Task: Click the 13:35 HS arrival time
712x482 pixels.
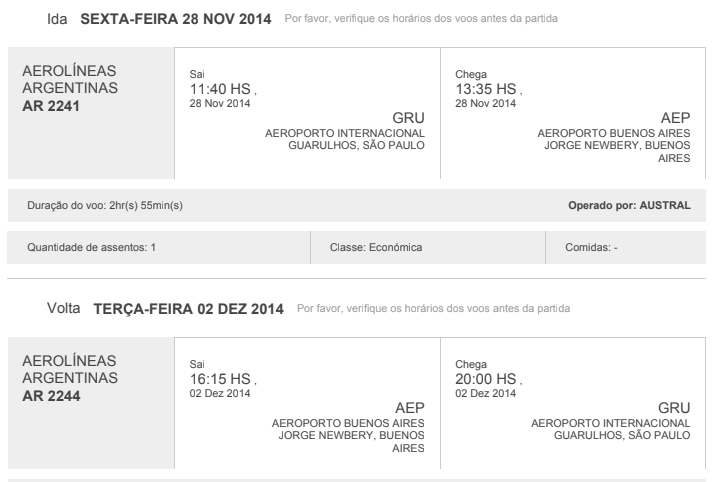Action: (x=487, y=90)
